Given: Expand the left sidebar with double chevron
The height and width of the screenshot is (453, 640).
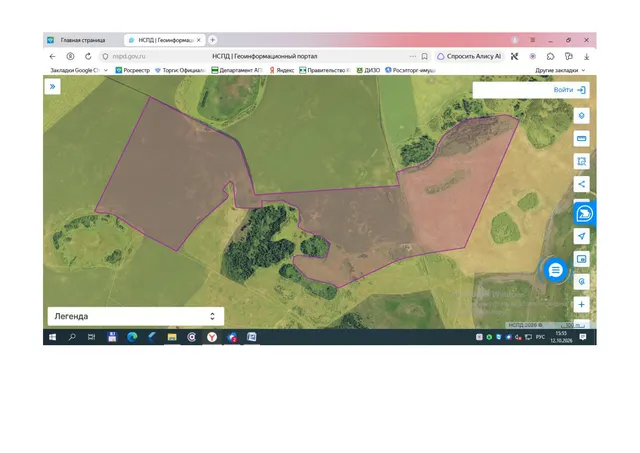Looking at the screenshot, I should [52, 87].
